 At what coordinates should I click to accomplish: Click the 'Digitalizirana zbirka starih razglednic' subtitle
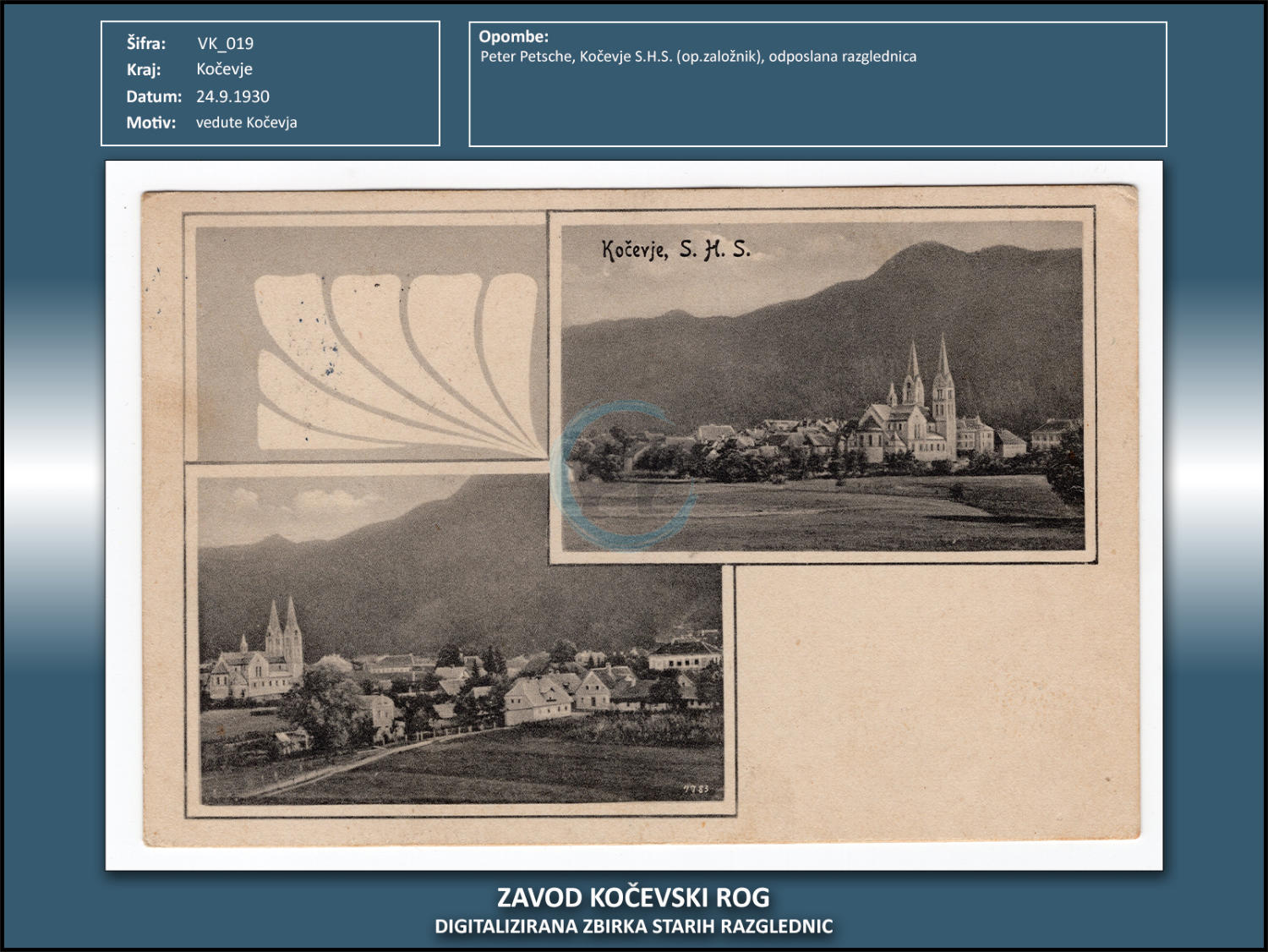click(633, 927)
